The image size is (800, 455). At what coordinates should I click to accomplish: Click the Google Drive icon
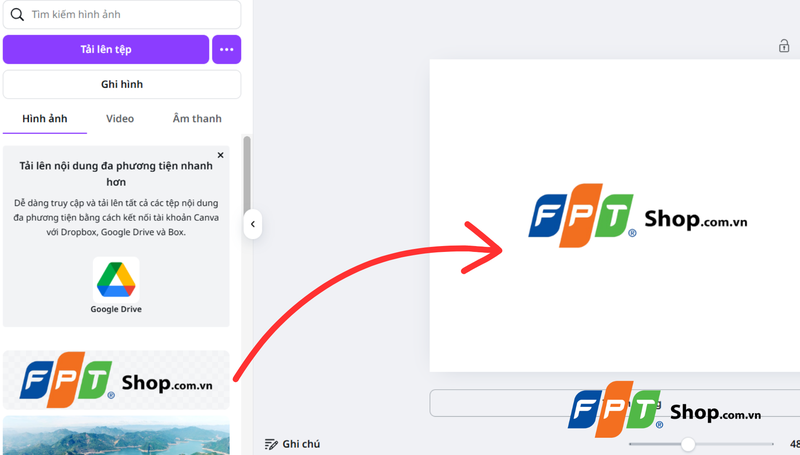click(x=116, y=280)
